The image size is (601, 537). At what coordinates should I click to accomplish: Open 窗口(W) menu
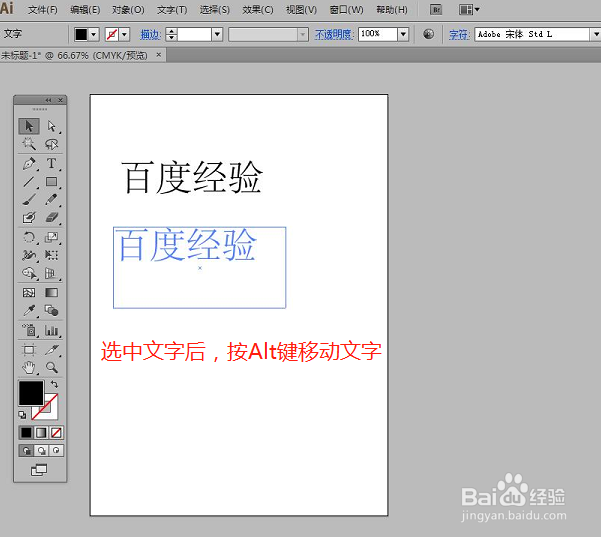(346, 10)
